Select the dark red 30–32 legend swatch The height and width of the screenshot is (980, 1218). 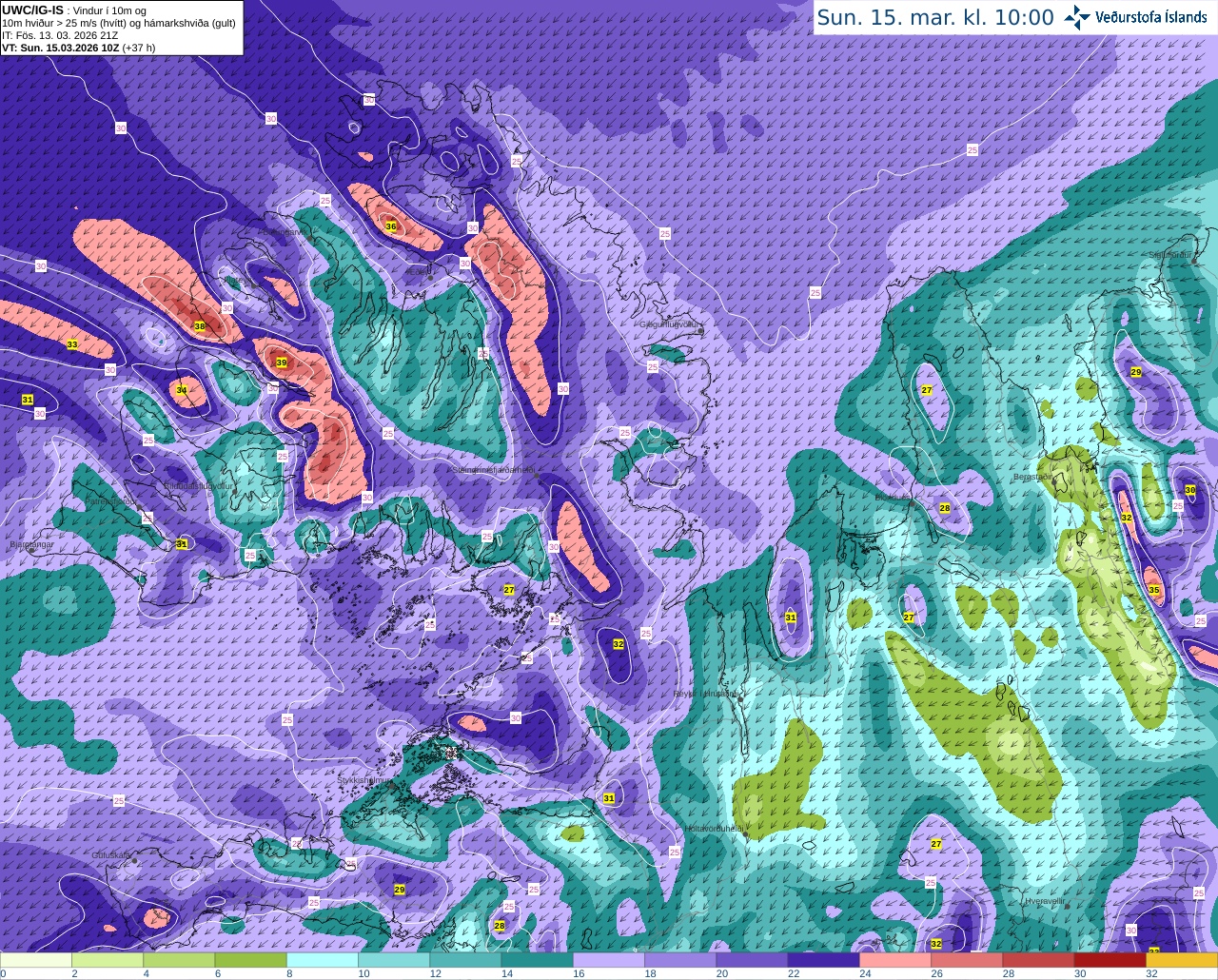pyautogui.click(x=1110, y=959)
